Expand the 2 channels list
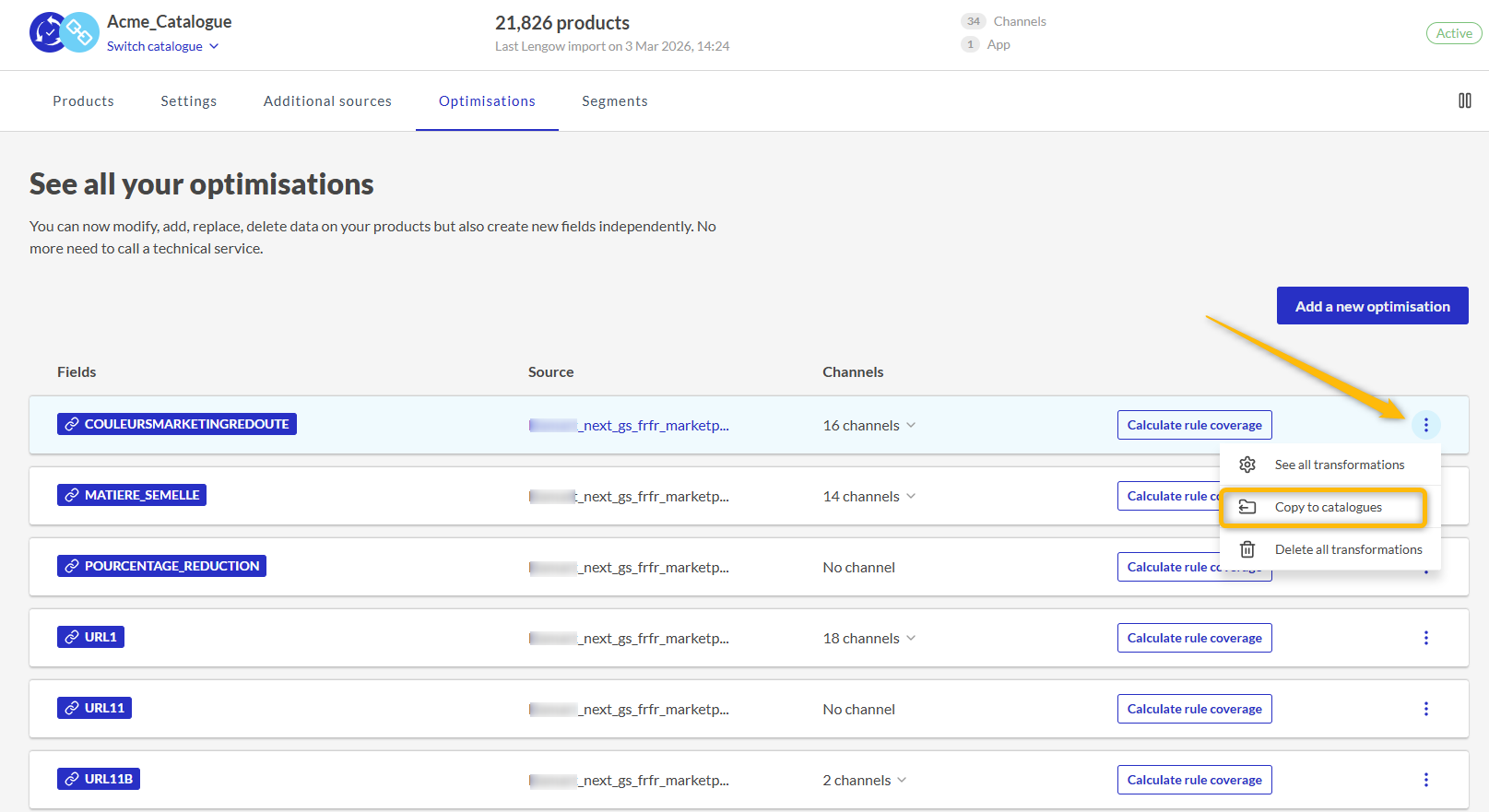The image size is (1489, 812). click(x=865, y=780)
